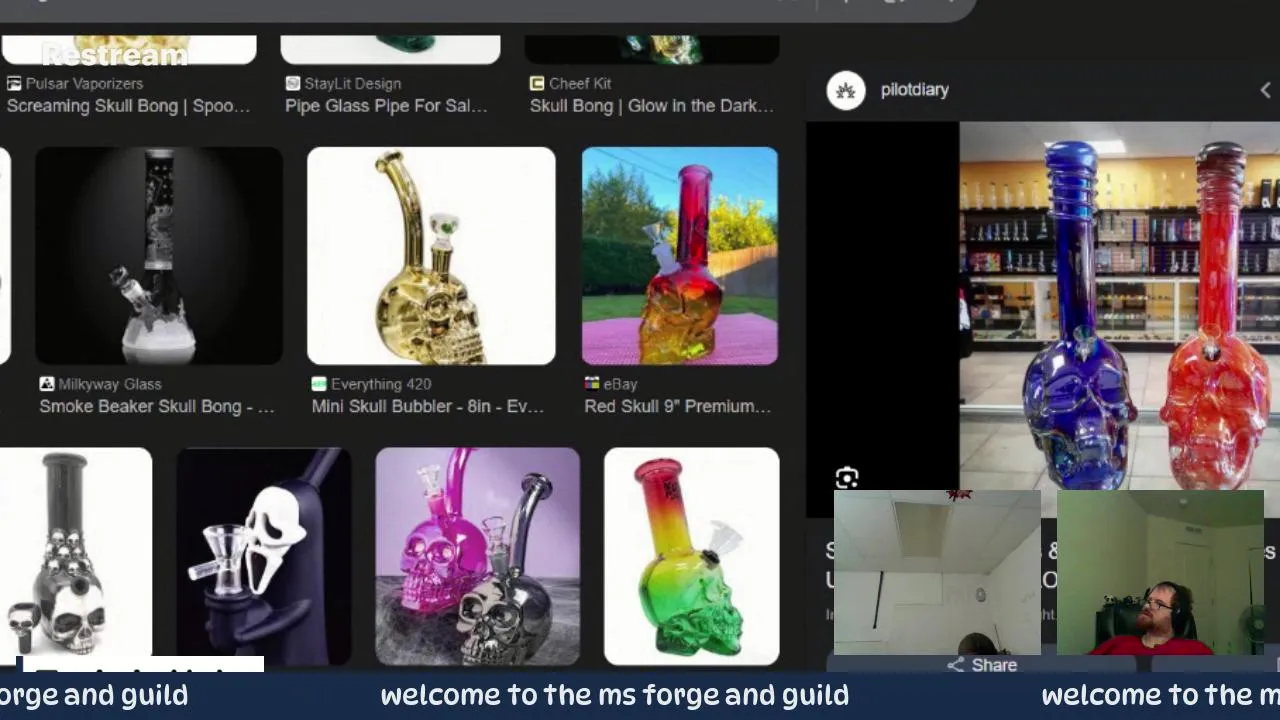
Task: Click the Everything 420 source favicon
Action: (x=319, y=384)
